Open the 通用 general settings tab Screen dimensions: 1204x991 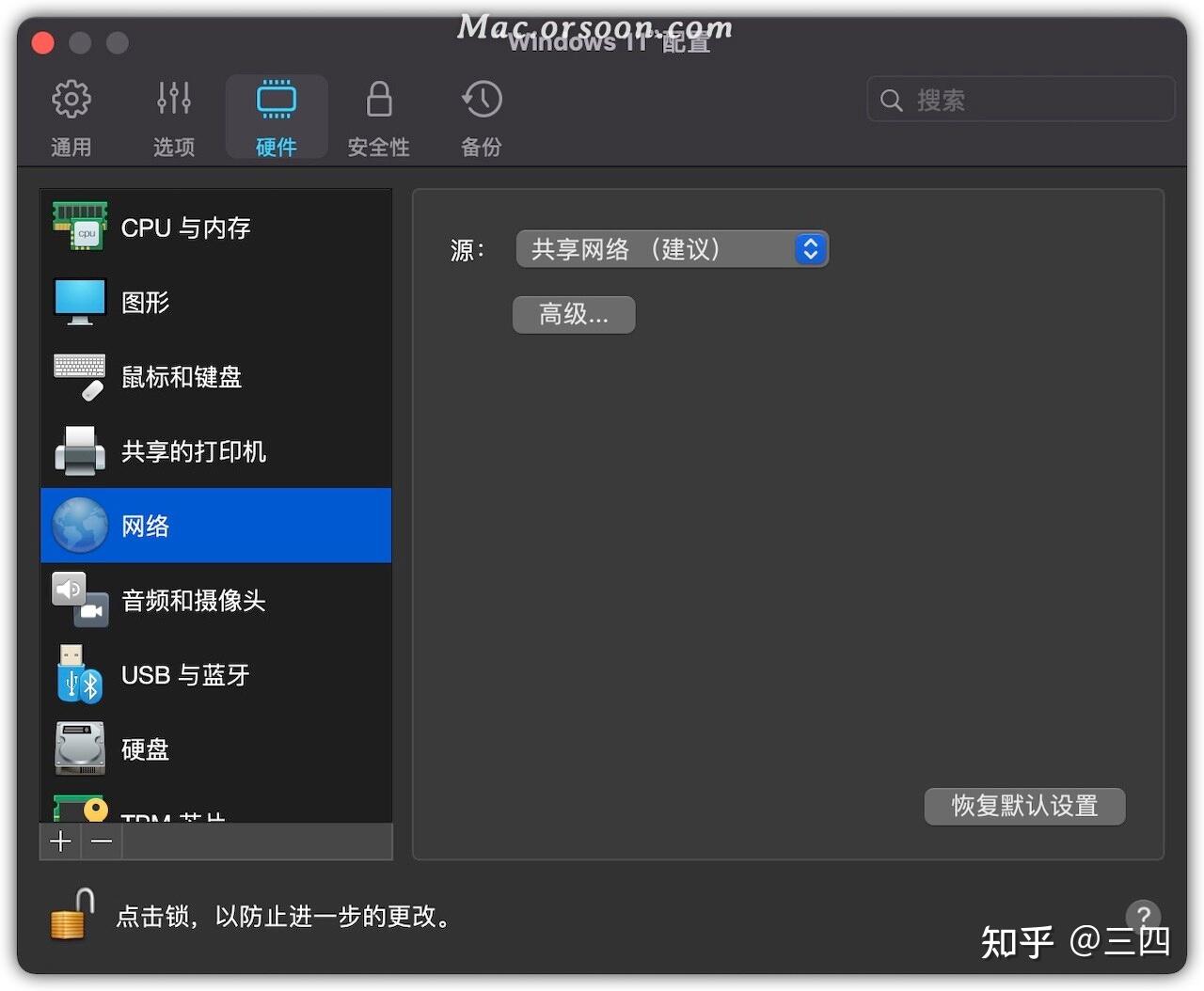71,118
